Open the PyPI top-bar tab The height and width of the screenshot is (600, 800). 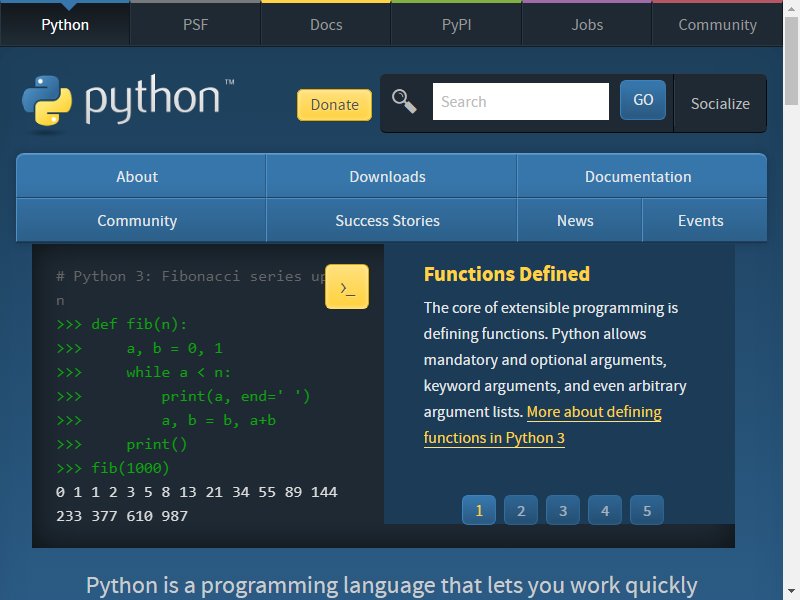coord(457,24)
